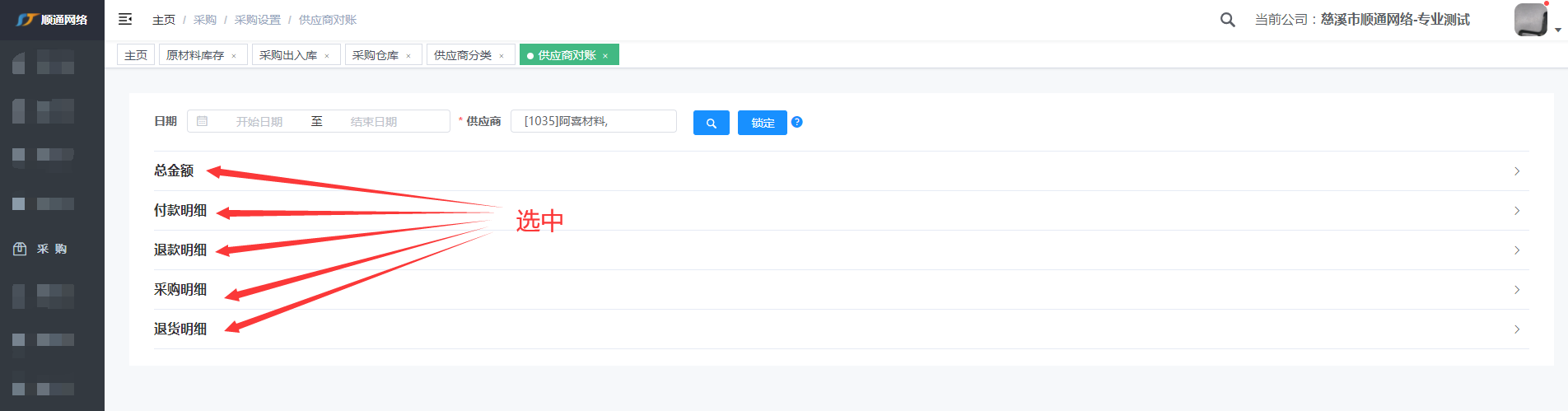Expand the 采购明细 row chevron
Viewport: 1568px width, 411px height.
coord(1516,290)
